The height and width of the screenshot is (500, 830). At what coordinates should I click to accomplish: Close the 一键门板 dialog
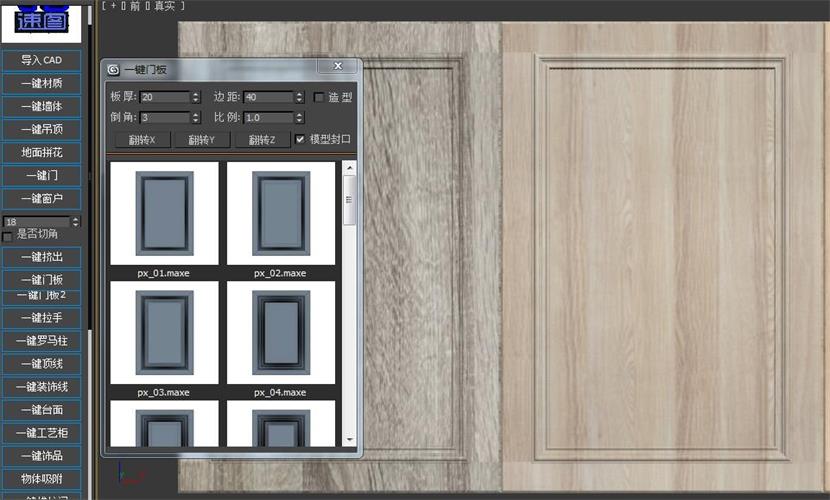coord(338,66)
